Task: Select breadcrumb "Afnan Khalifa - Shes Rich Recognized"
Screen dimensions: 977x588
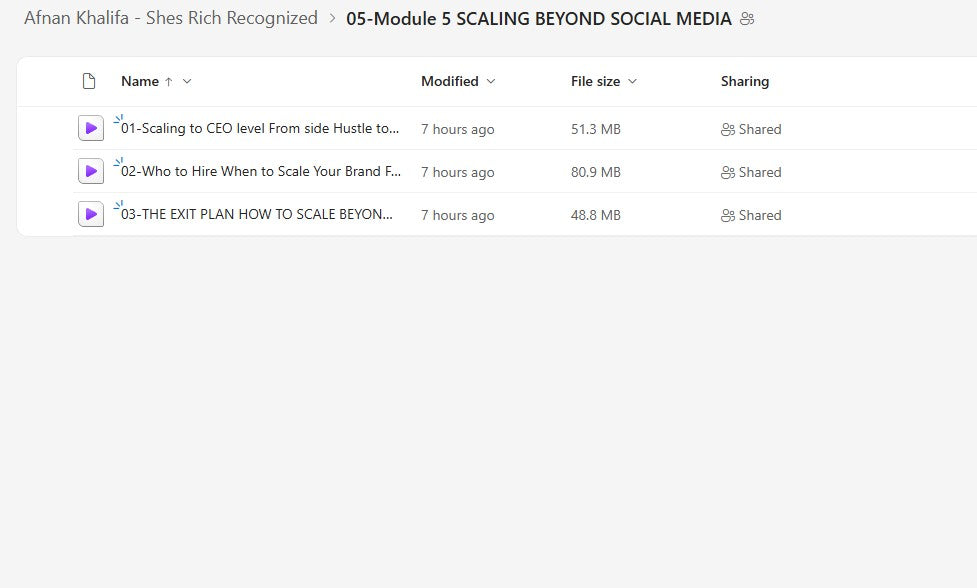Action: (x=172, y=17)
